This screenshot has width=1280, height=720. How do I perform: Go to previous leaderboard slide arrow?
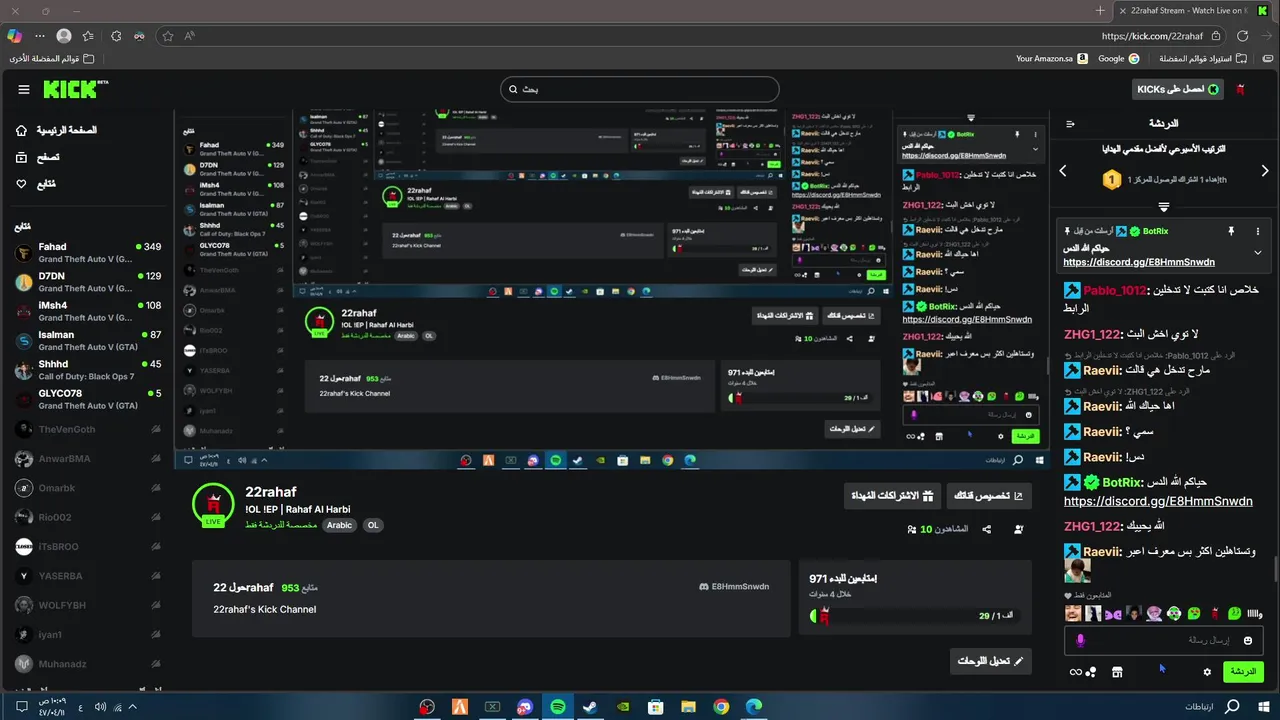pos(1063,171)
